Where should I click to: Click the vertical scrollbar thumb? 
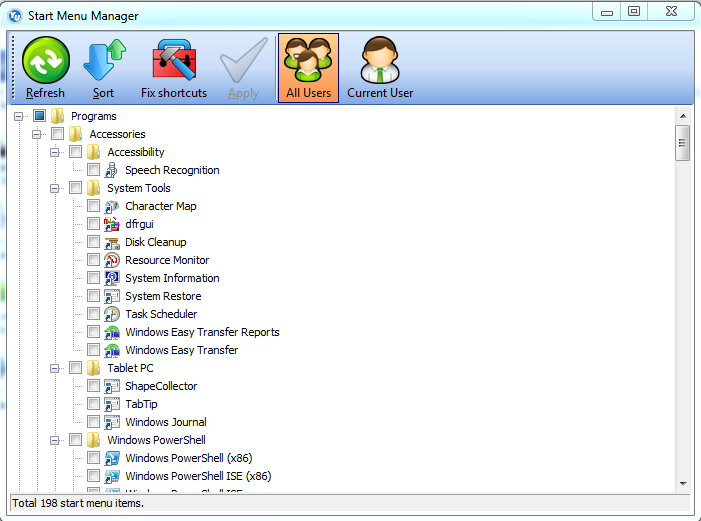click(x=682, y=143)
